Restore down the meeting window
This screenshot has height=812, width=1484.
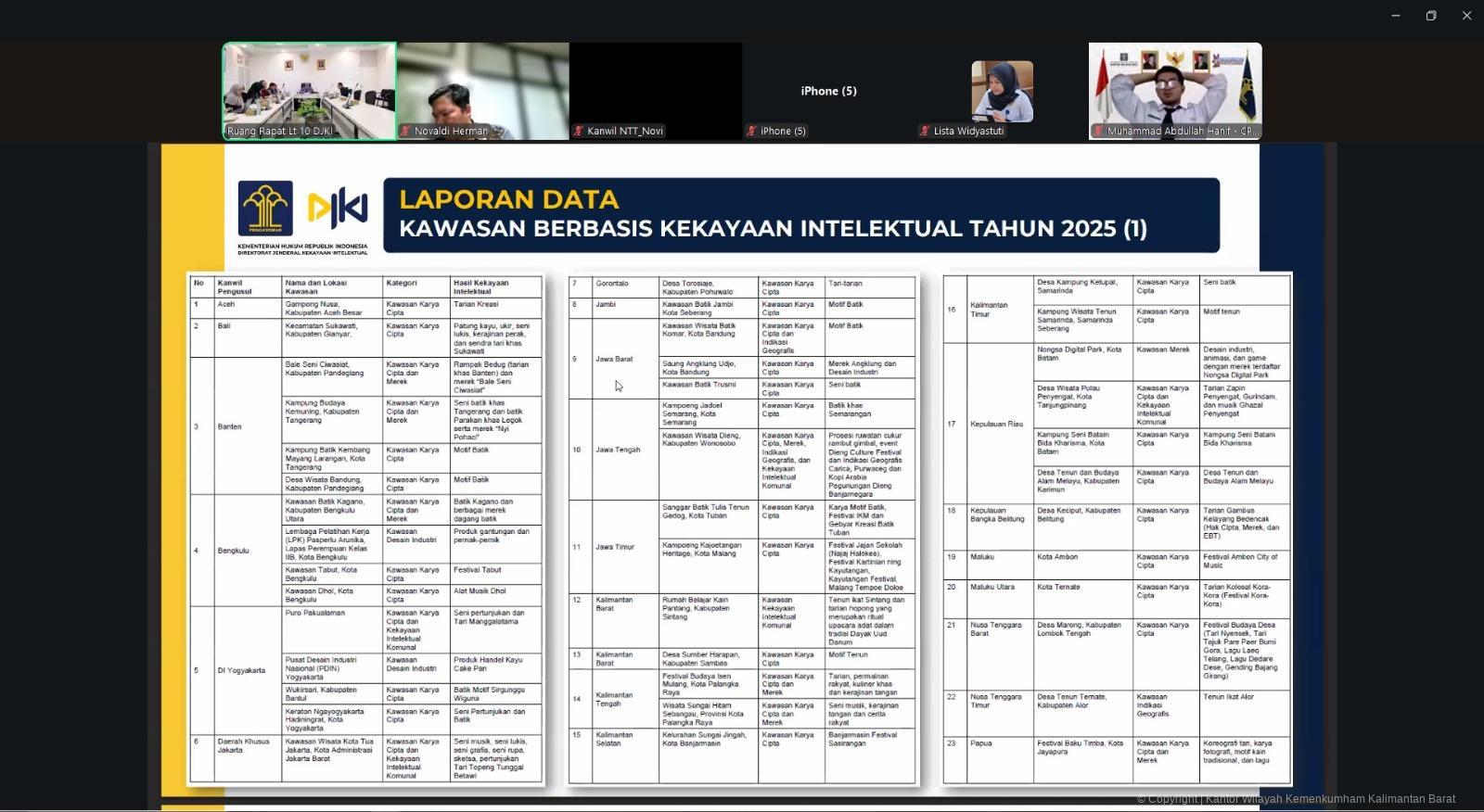1431,16
